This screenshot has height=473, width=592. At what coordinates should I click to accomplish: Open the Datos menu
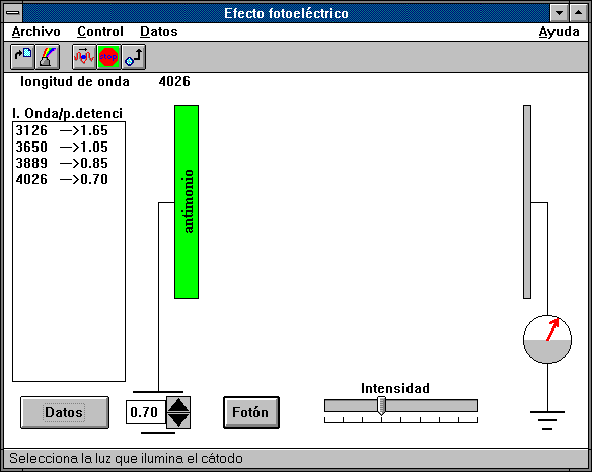coord(159,32)
